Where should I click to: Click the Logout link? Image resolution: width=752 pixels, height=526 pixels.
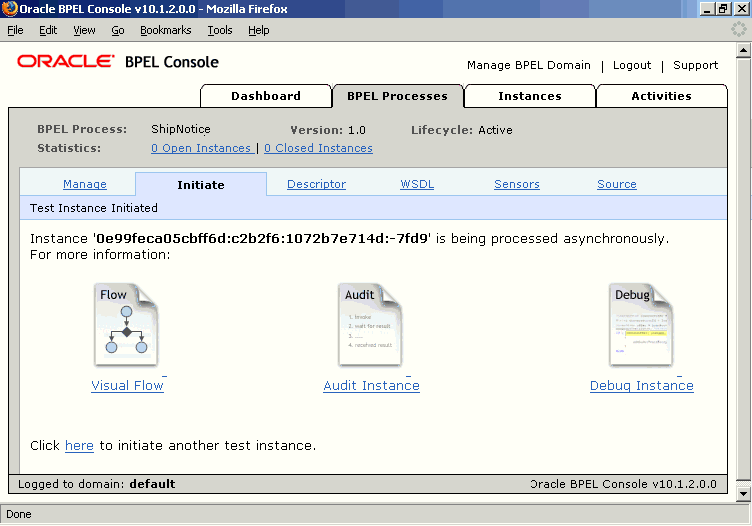click(x=632, y=65)
